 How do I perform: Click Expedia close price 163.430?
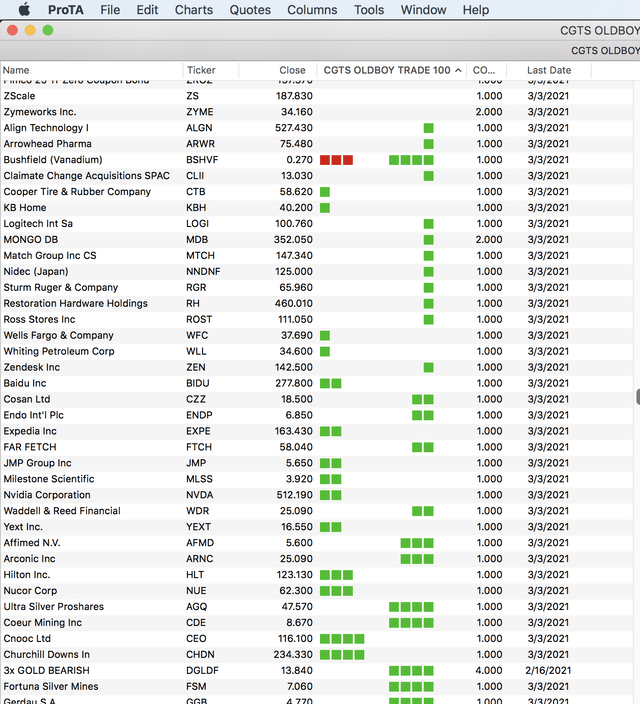tap(294, 431)
